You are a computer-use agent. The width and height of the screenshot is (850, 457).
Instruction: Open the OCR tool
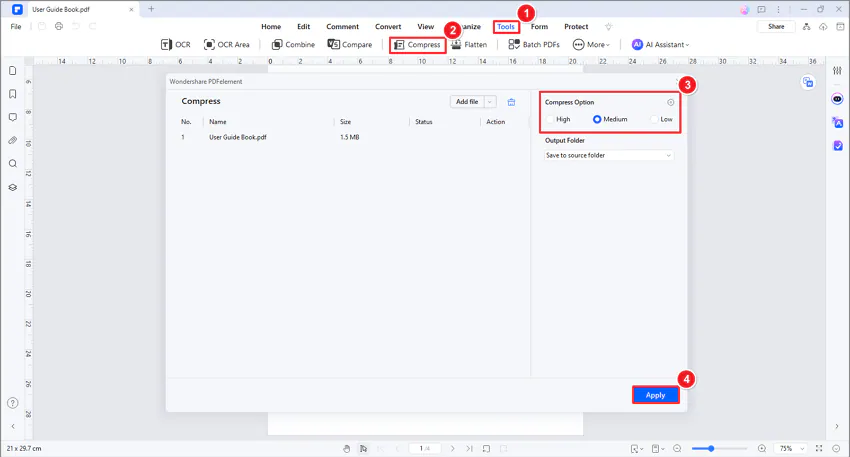pyautogui.click(x=176, y=44)
